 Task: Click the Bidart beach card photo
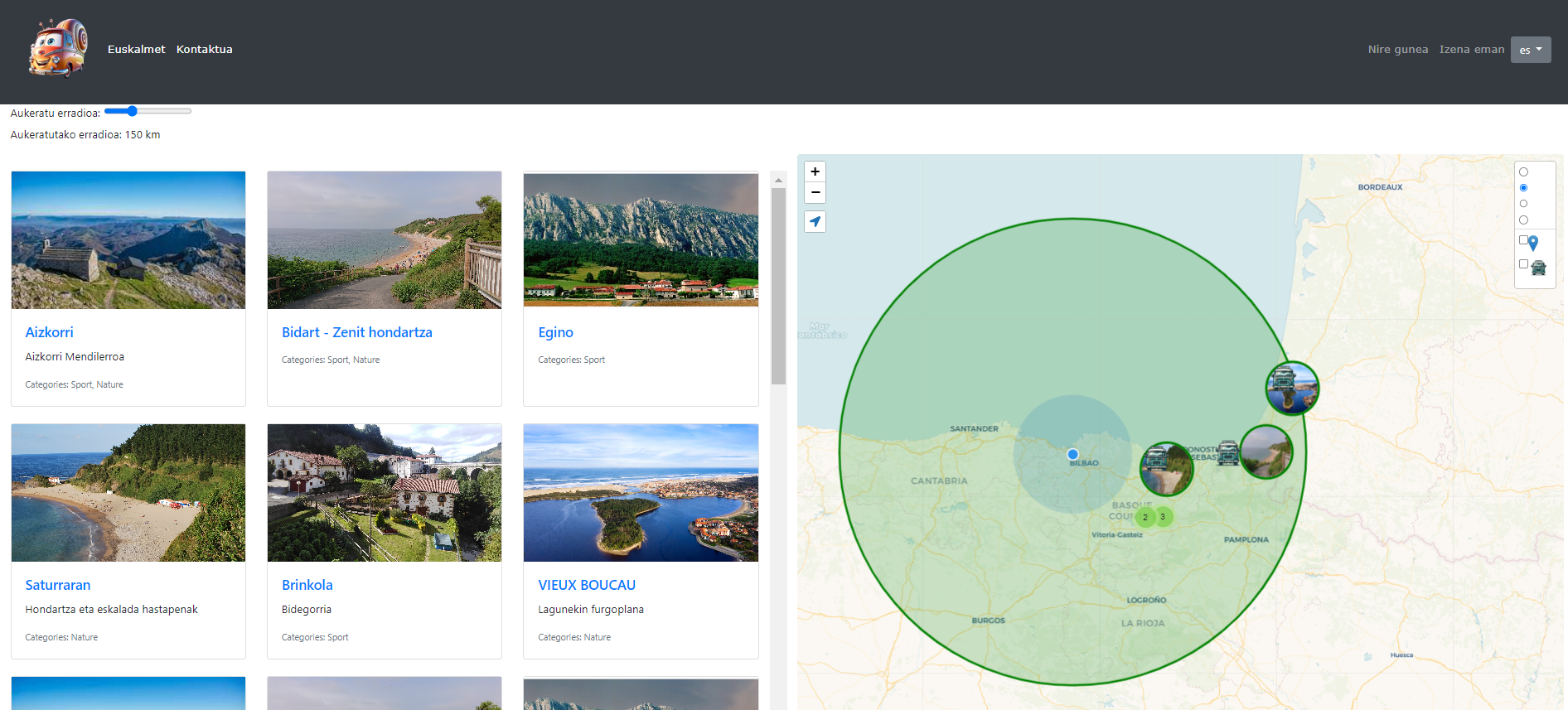tap(385, 240)
